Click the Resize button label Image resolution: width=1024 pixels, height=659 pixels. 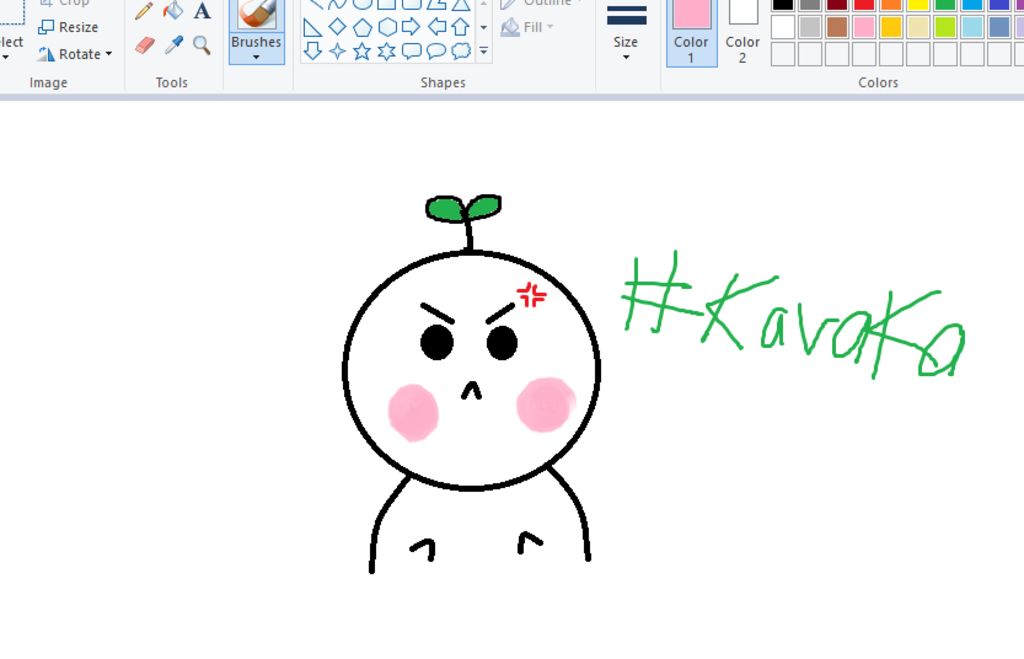[x=78, y=27]
